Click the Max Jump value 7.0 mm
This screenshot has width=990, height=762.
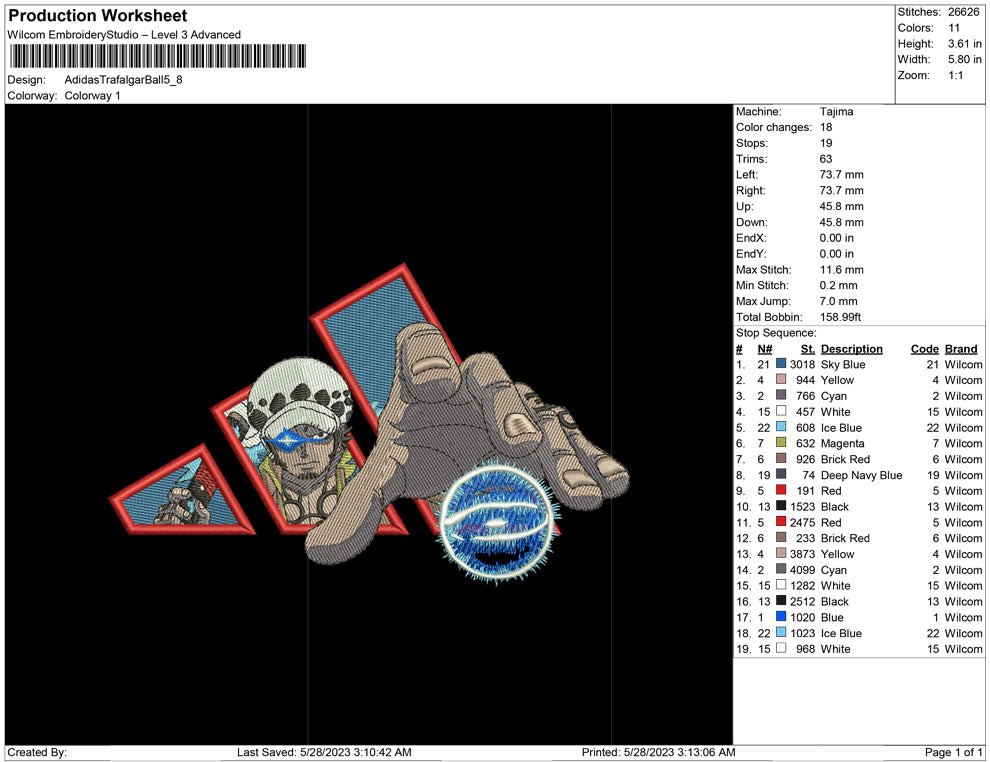click(x=838, y=301)
